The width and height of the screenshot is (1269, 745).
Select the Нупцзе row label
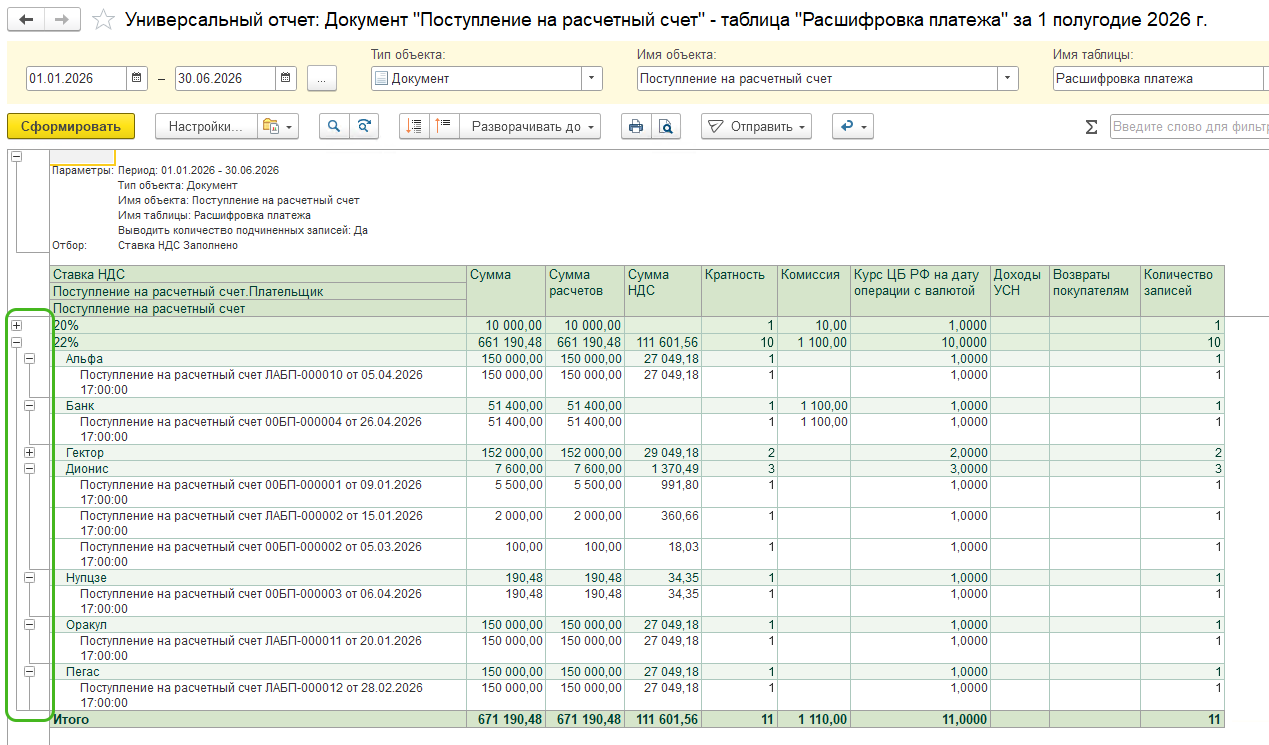click(x=86, y=577)
